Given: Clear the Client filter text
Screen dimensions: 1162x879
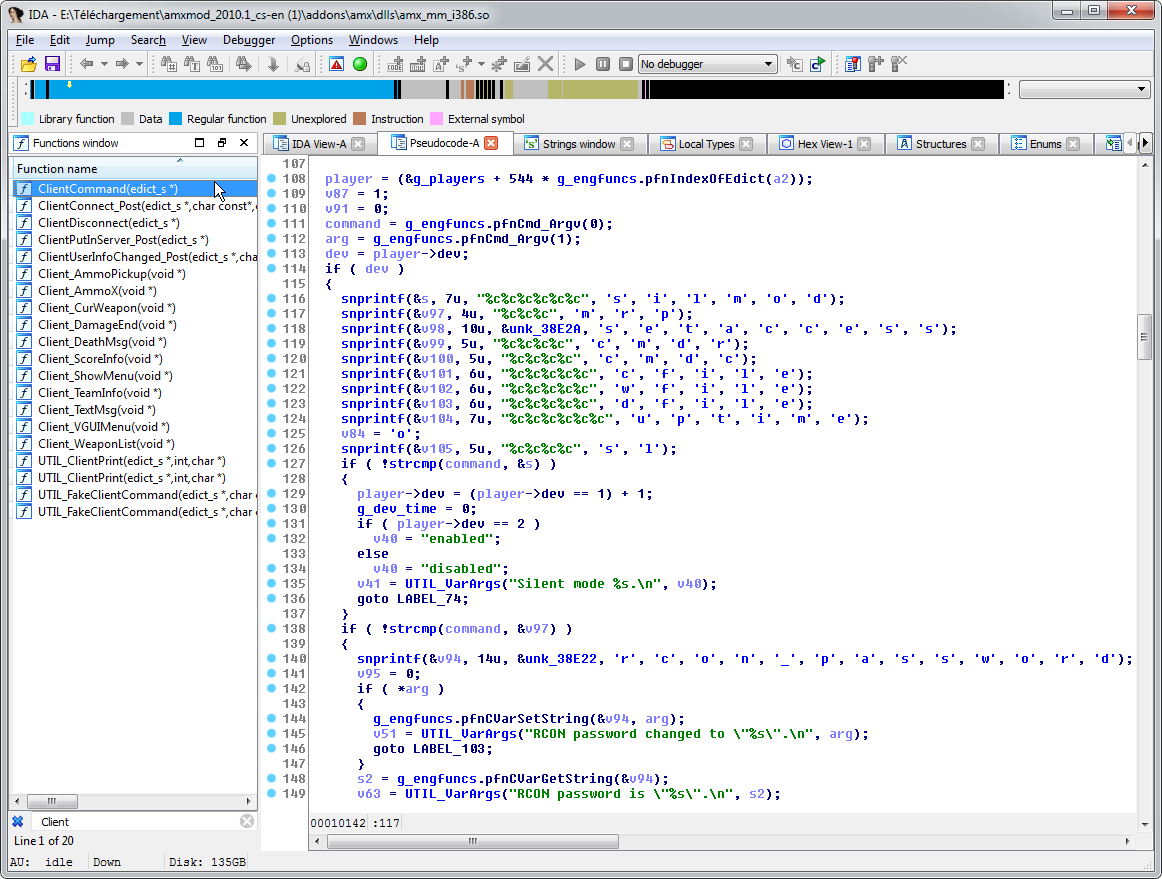Looking at the screenshot, I should (x=247, y=822).
